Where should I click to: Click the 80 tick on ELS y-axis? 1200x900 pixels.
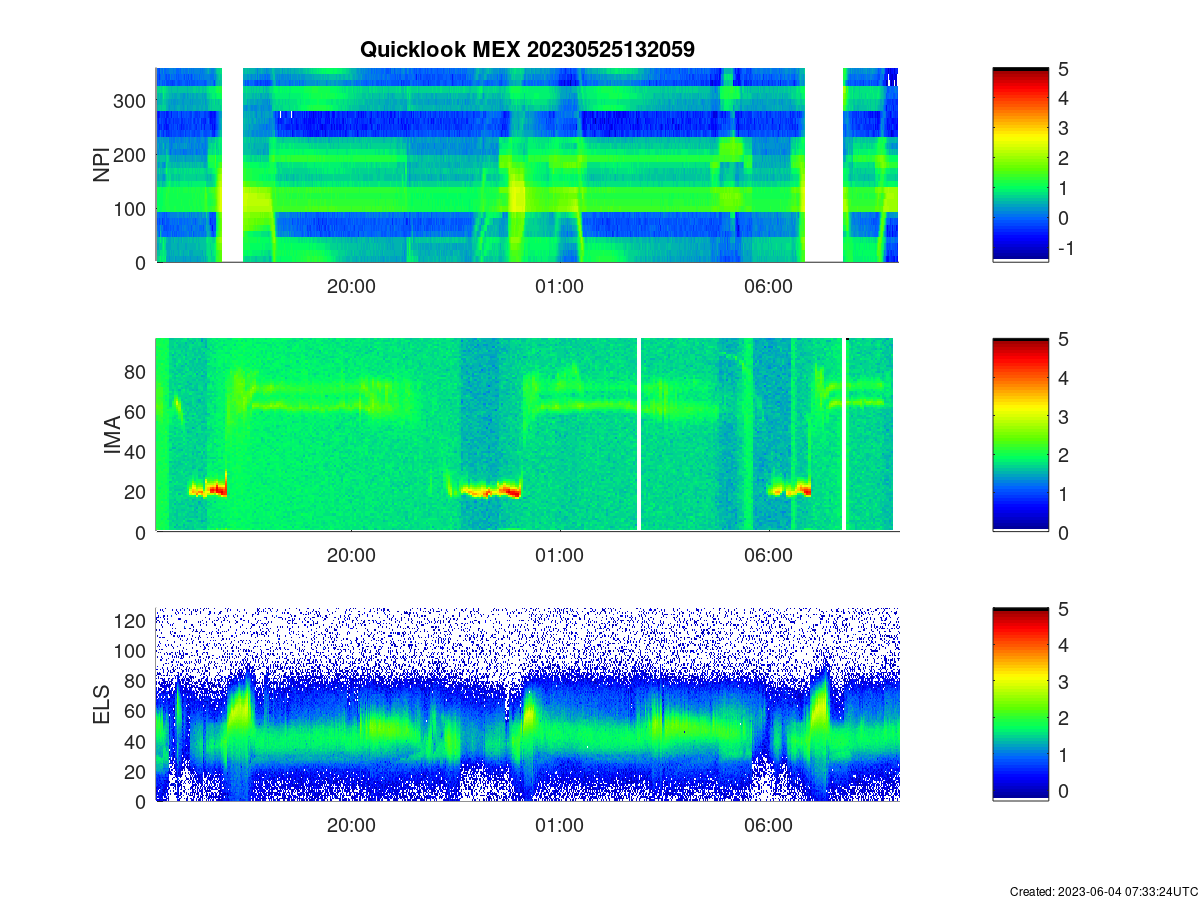136,681
